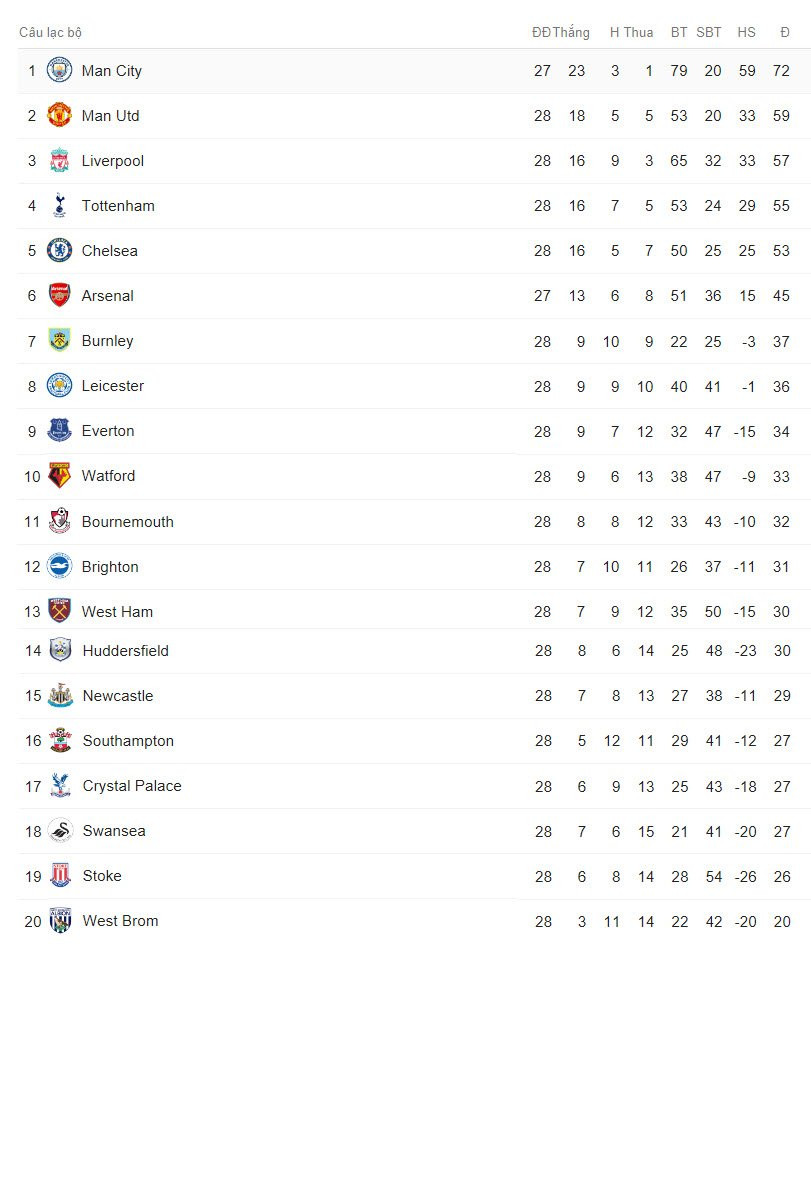Click the West Ham club crest

(x=60, y=611)
